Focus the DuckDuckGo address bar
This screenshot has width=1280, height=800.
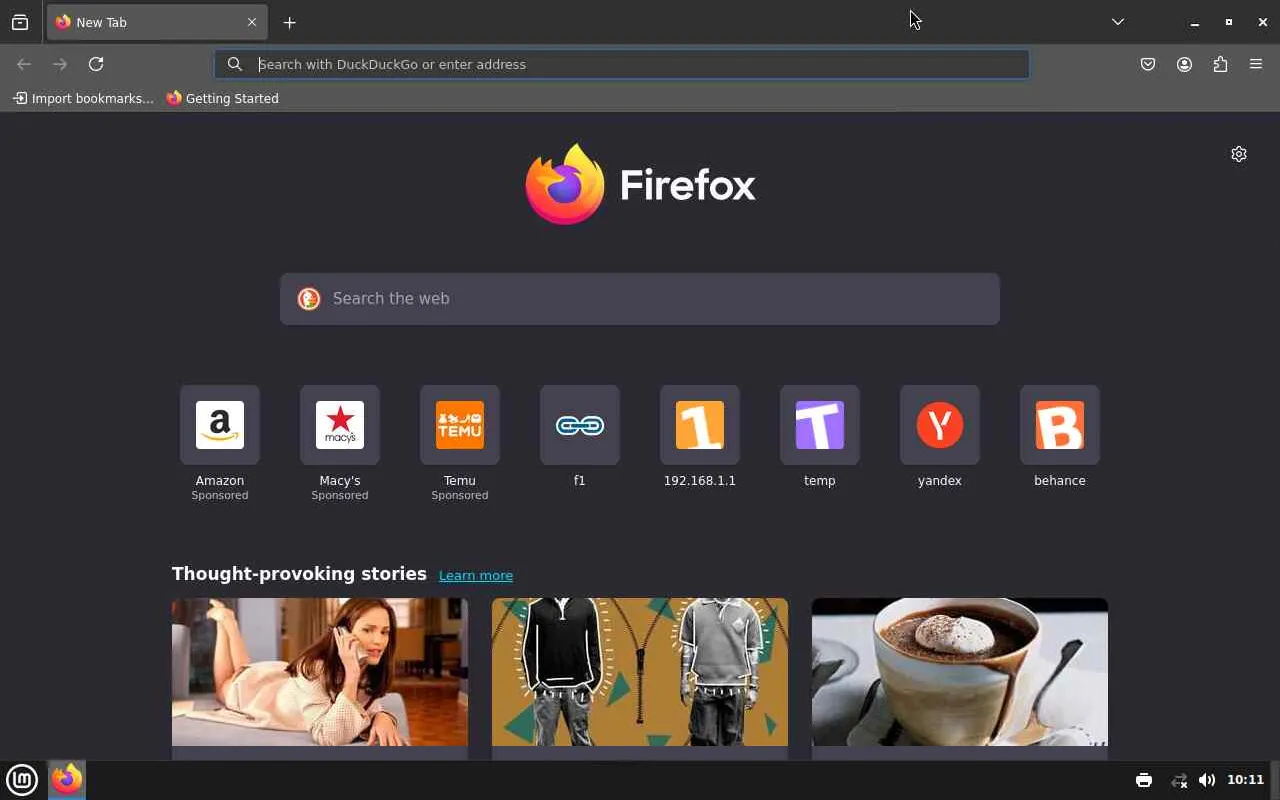tap(622, 64)
